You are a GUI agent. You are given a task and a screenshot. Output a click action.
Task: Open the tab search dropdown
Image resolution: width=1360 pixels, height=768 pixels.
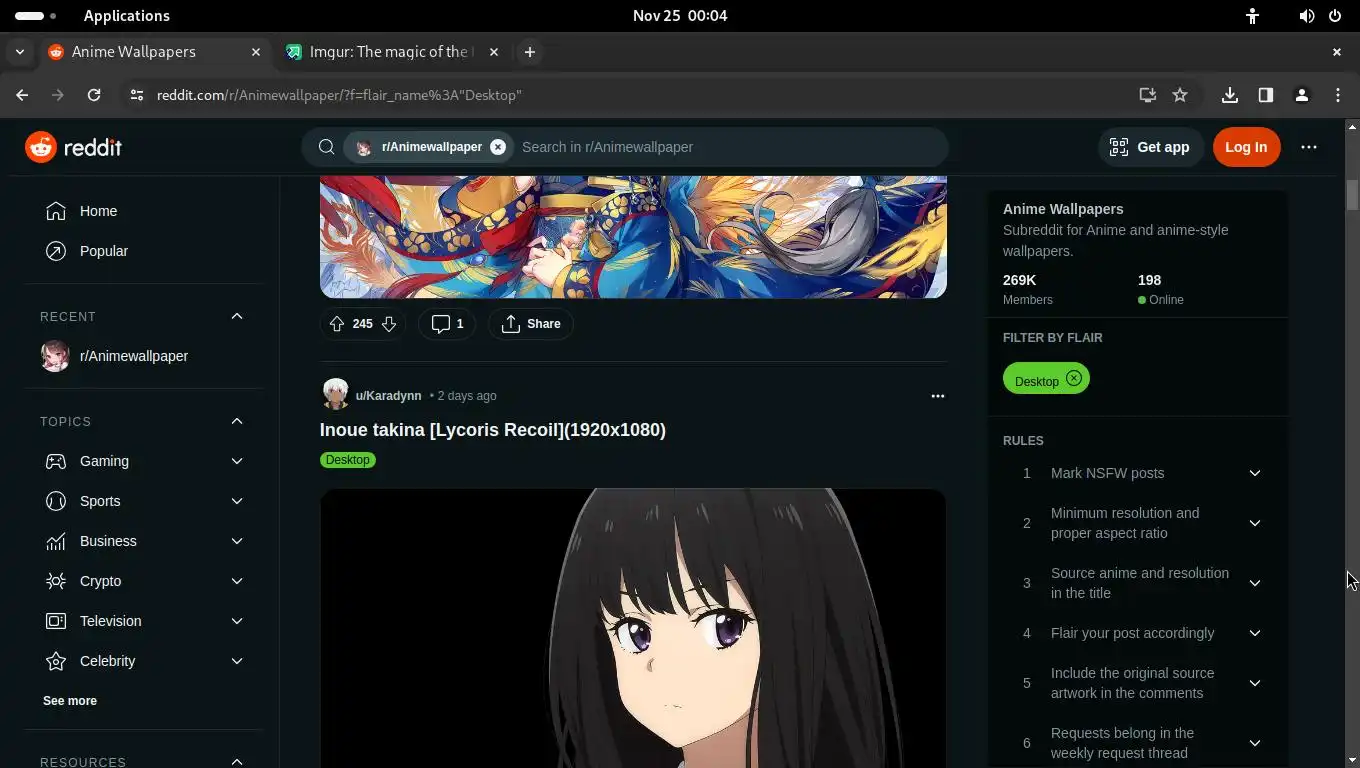point(19,52)
